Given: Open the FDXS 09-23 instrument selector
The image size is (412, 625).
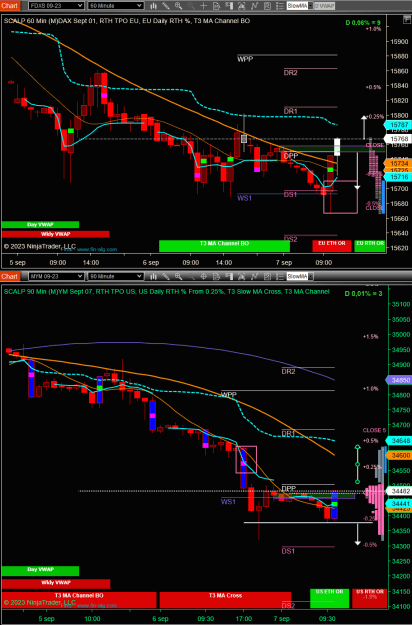Looking at the screenshot, I should (x=56, y=6).
